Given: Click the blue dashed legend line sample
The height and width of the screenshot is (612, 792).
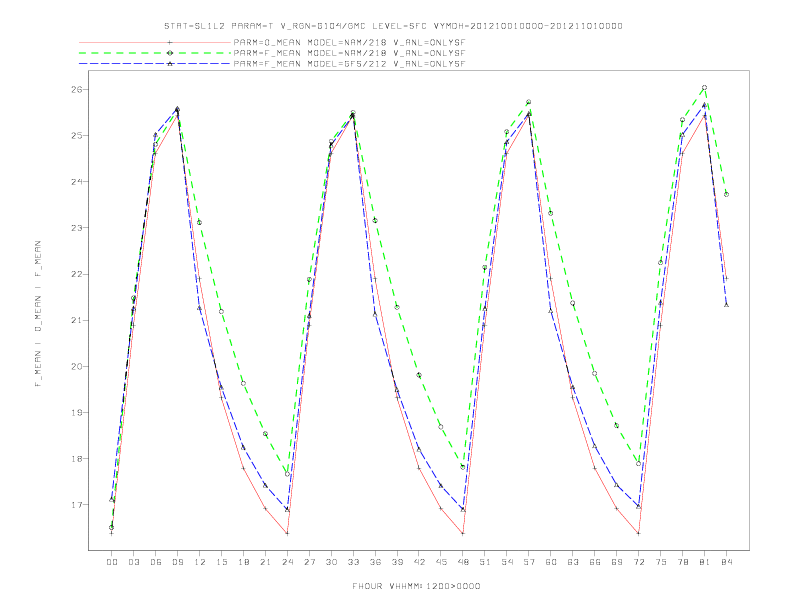Looking at the screenshot, I should click(155, 64).
